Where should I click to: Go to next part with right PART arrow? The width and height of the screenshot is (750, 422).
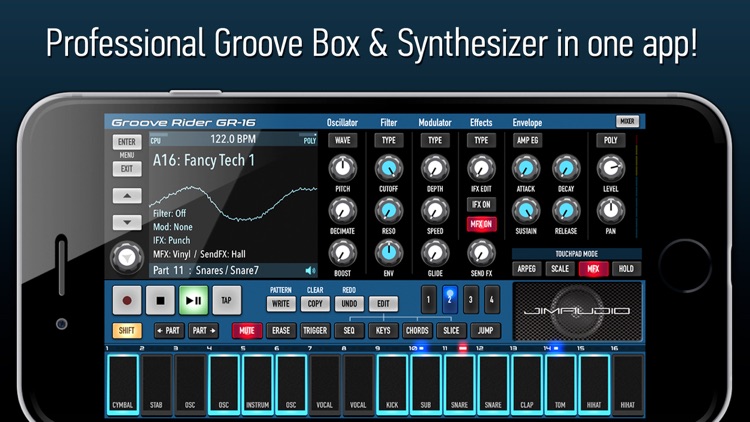203,331
